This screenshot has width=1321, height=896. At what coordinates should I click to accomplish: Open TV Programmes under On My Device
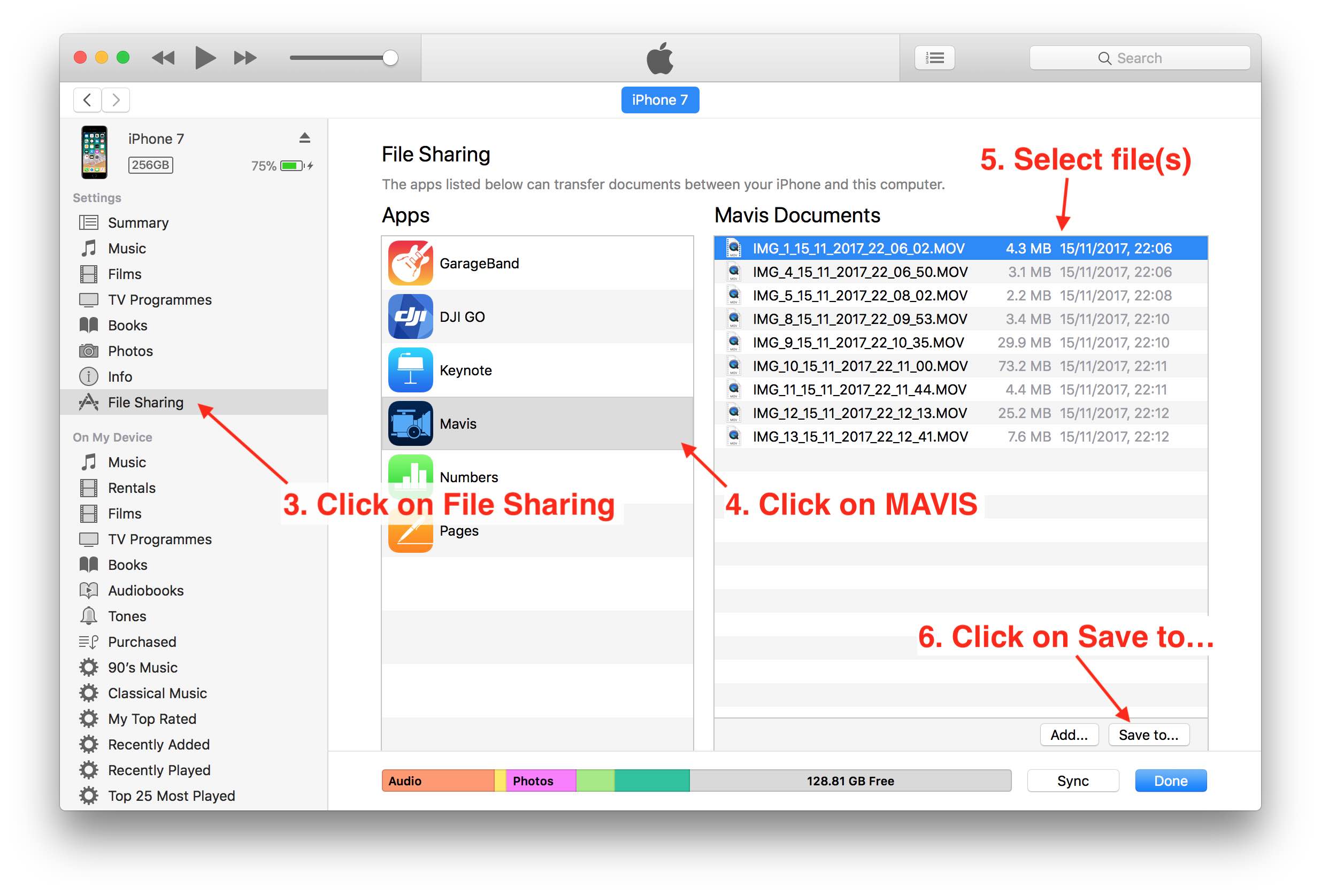click(193, 539)
